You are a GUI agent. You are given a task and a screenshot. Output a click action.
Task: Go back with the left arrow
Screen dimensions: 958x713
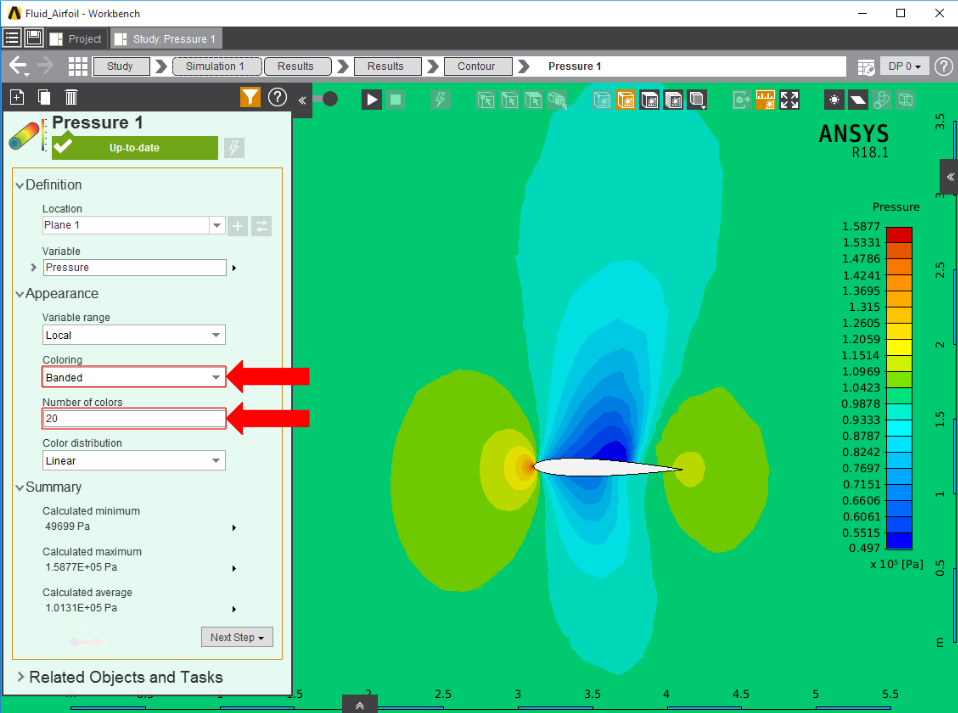pyautogui.click(x=18, y=65)
